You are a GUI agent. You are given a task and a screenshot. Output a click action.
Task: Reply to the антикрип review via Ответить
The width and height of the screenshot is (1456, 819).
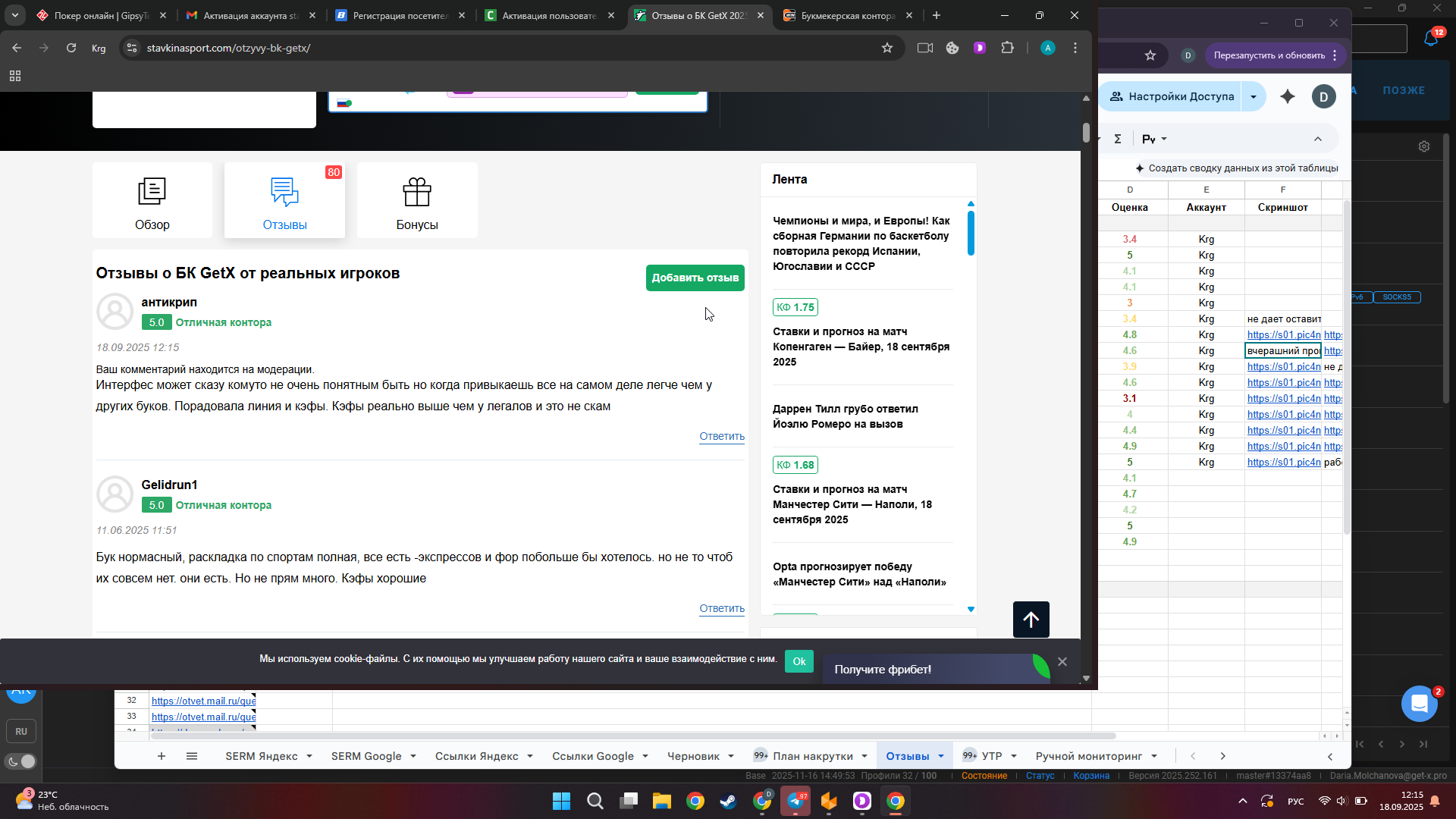coord(722,436)
